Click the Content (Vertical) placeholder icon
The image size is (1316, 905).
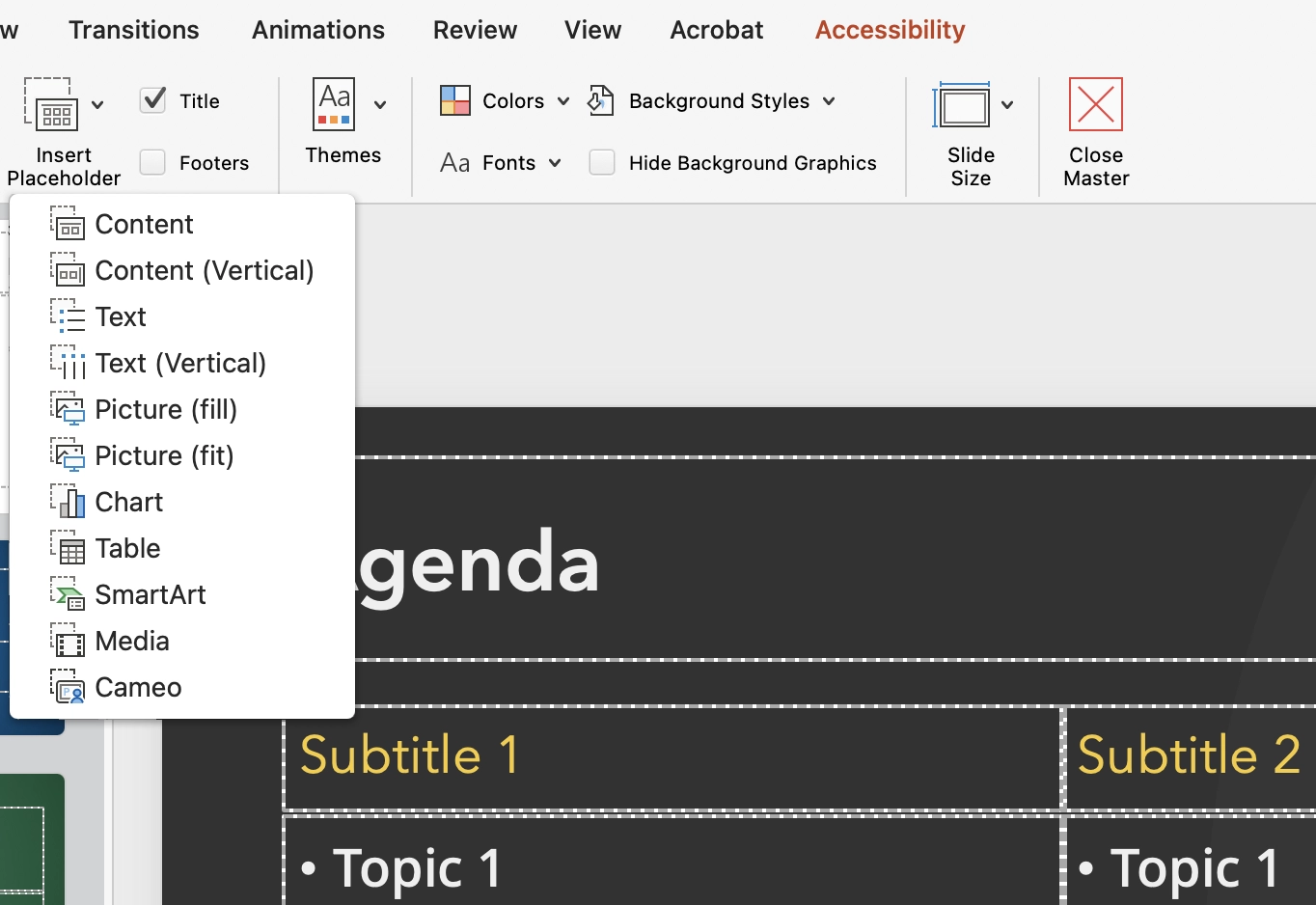68,270
